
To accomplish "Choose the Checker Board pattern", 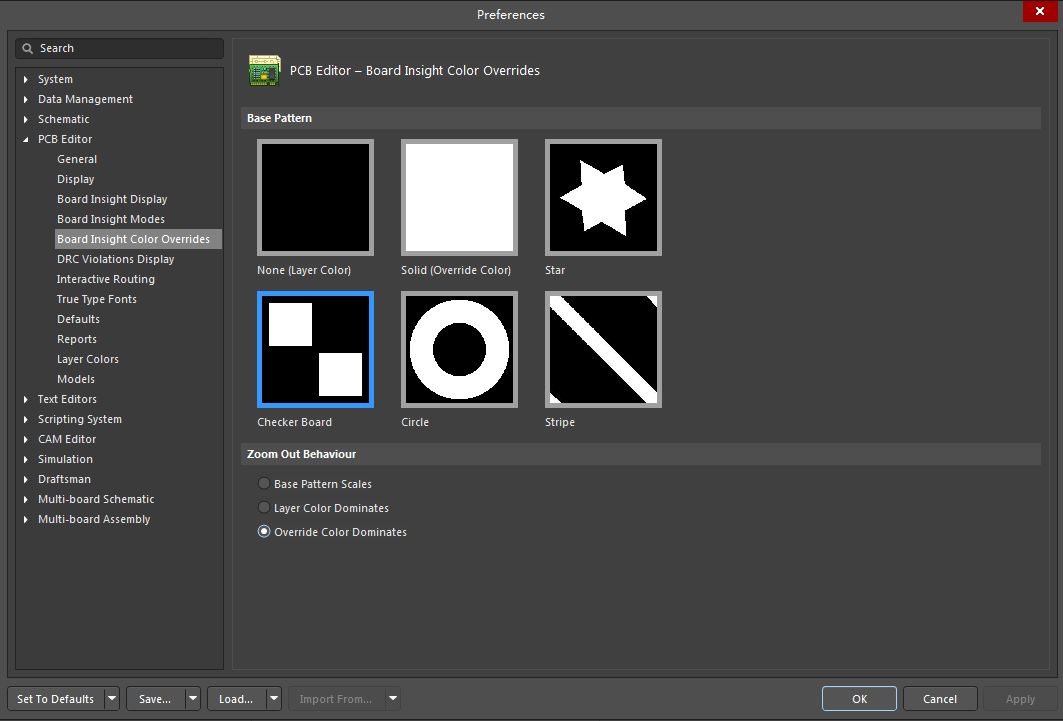I will [315, 349].
